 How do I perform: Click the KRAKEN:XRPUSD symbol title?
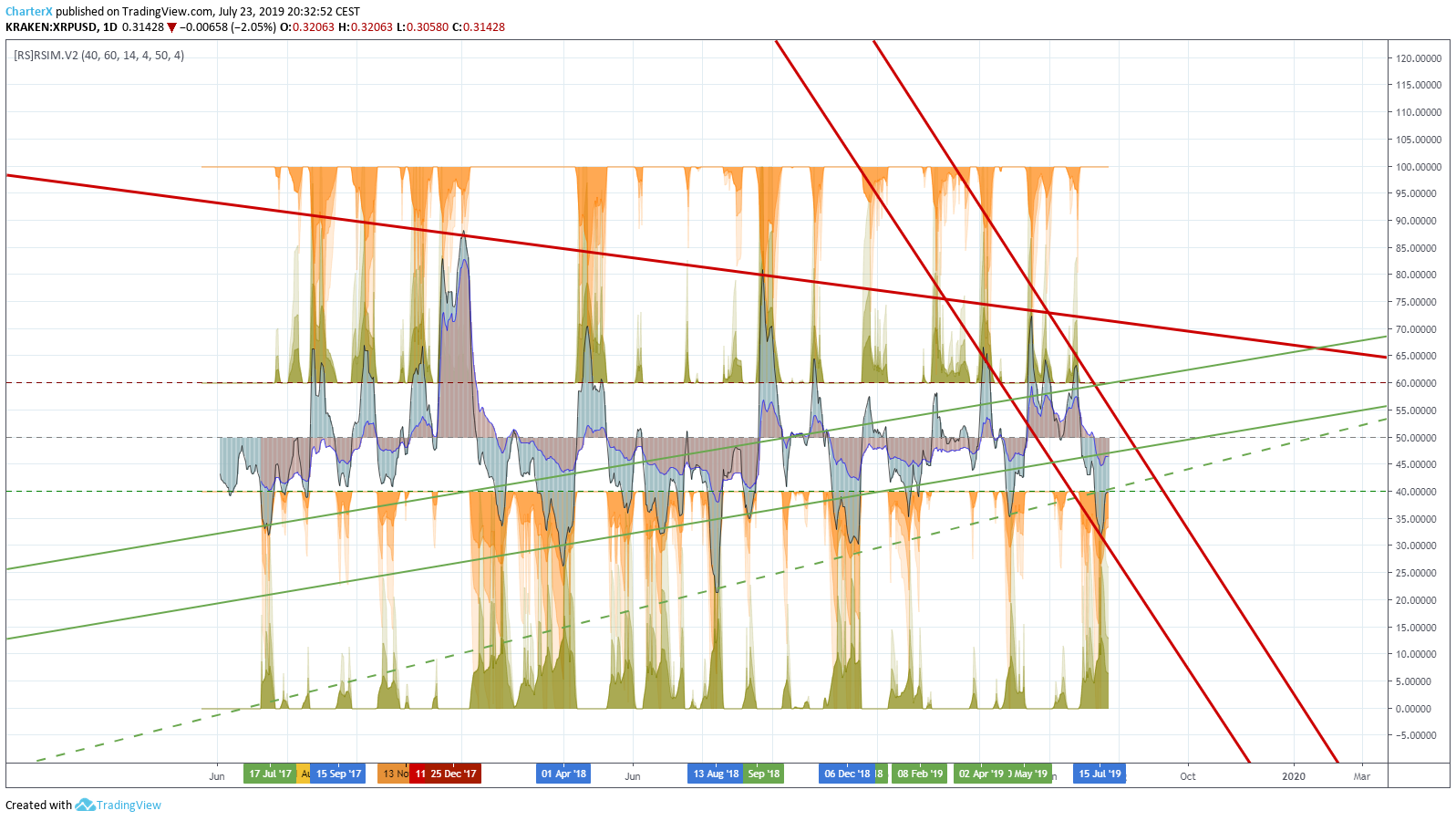pyautogui.click(x=51, y=27)
